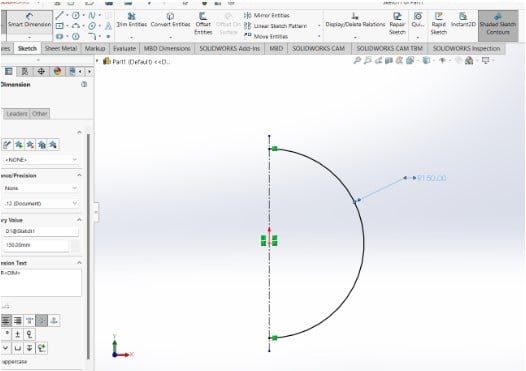
Task: Open precision .12 (Document) dropdown
Action: pyautogui.click(x=41, y=204)
